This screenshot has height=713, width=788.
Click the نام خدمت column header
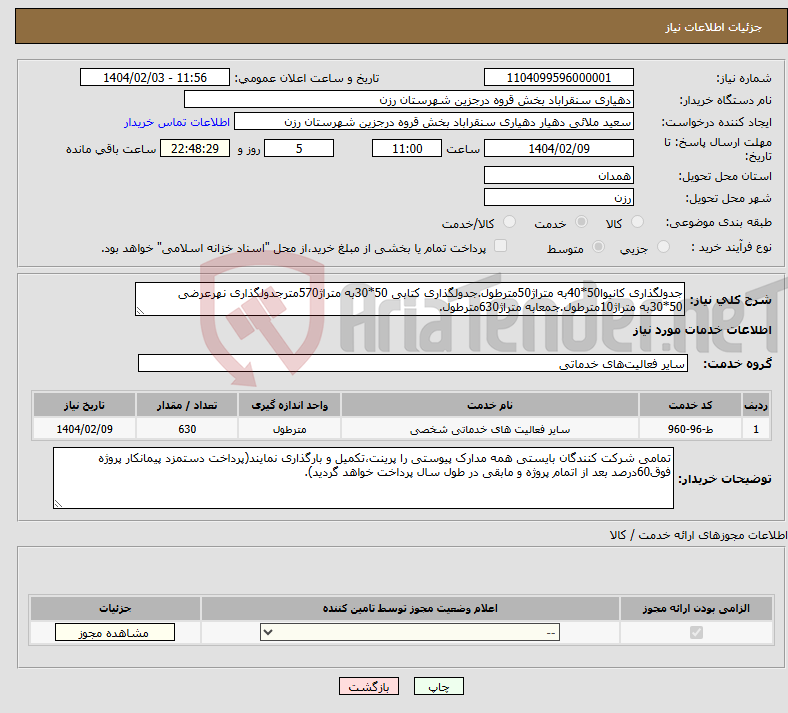[x=490, y=405]
